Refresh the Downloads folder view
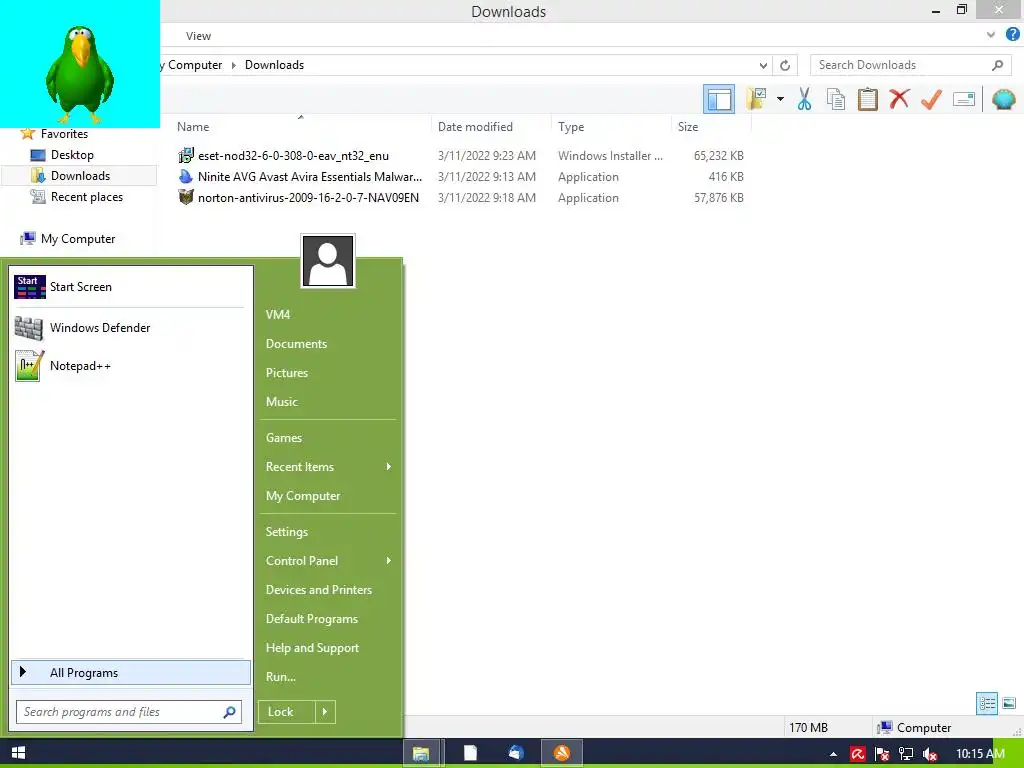Viewport: 1024px width, 768px height. click(785, 65)
